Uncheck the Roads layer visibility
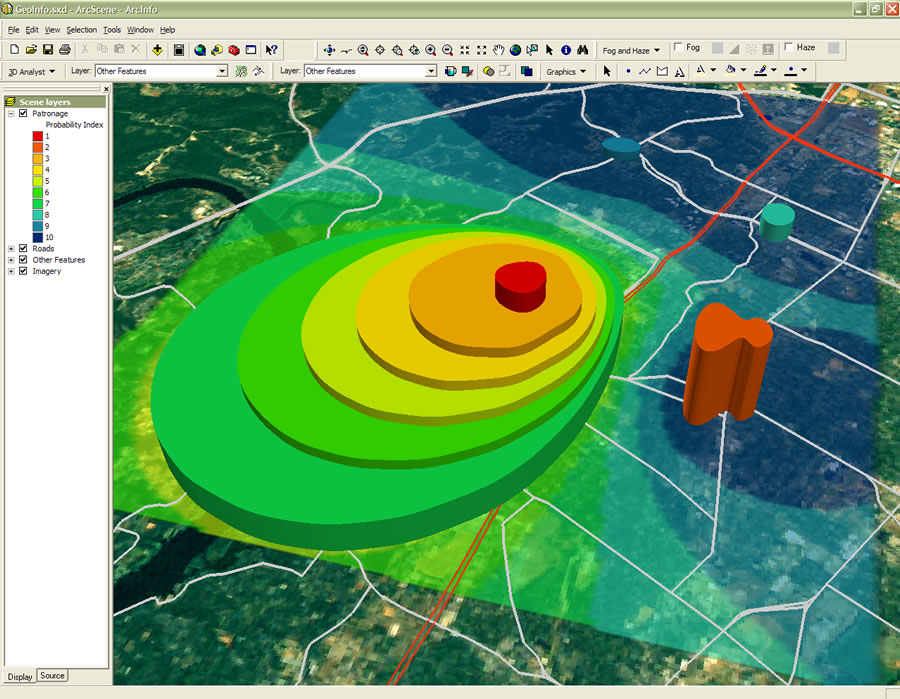 (23, 248)
